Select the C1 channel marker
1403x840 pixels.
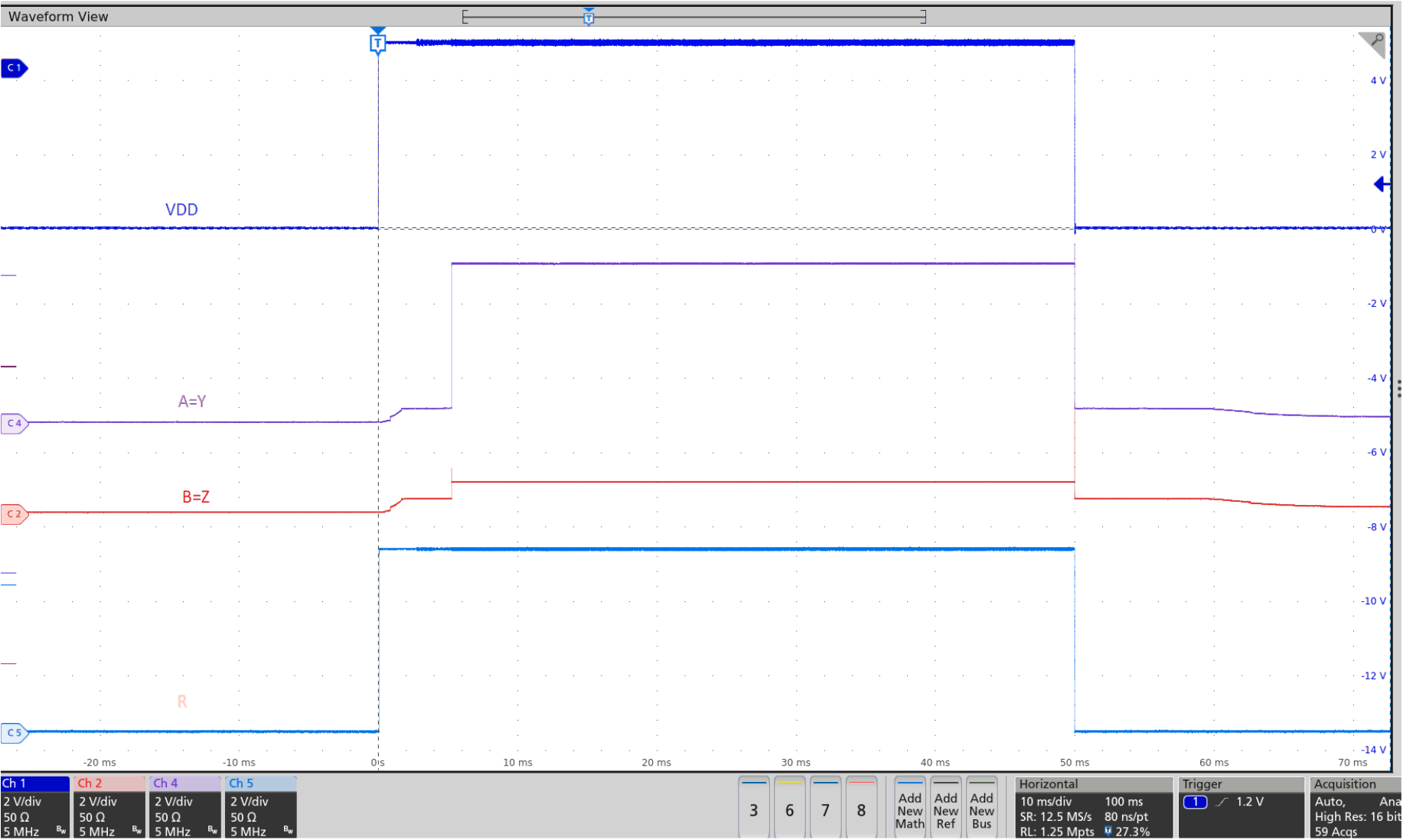[x=12, y=68]
